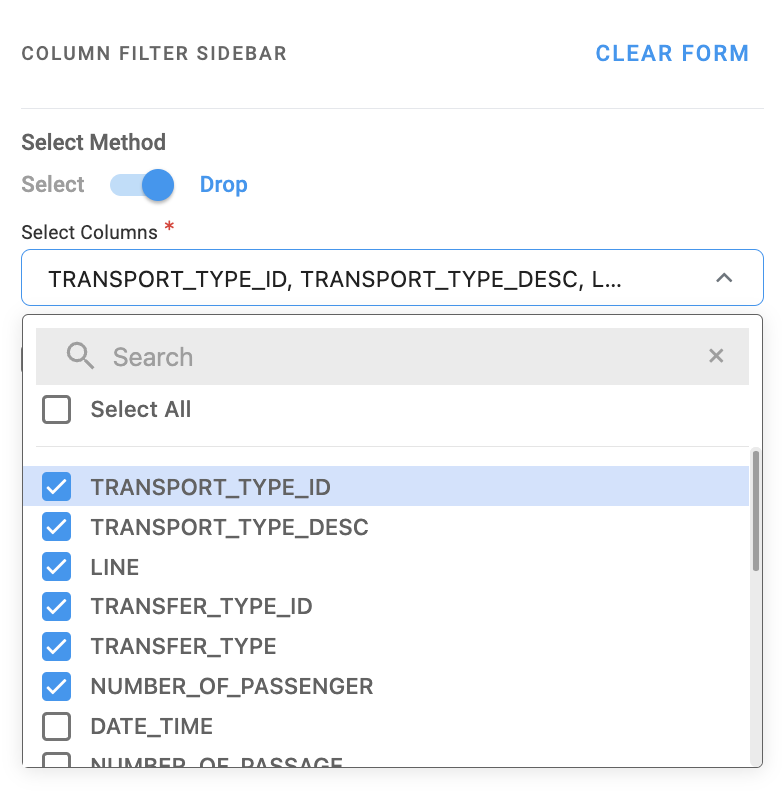Uncheck the TRANSPORT_TYPE_DESC checkbox
This screenshot has height=792, width=782.
(x=57, y=527)
